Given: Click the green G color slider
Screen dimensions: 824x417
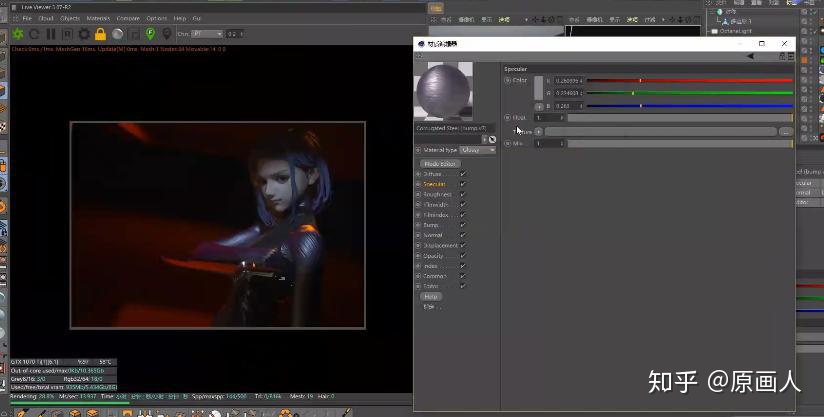Looking at the screenshot, I should (689, 93).
